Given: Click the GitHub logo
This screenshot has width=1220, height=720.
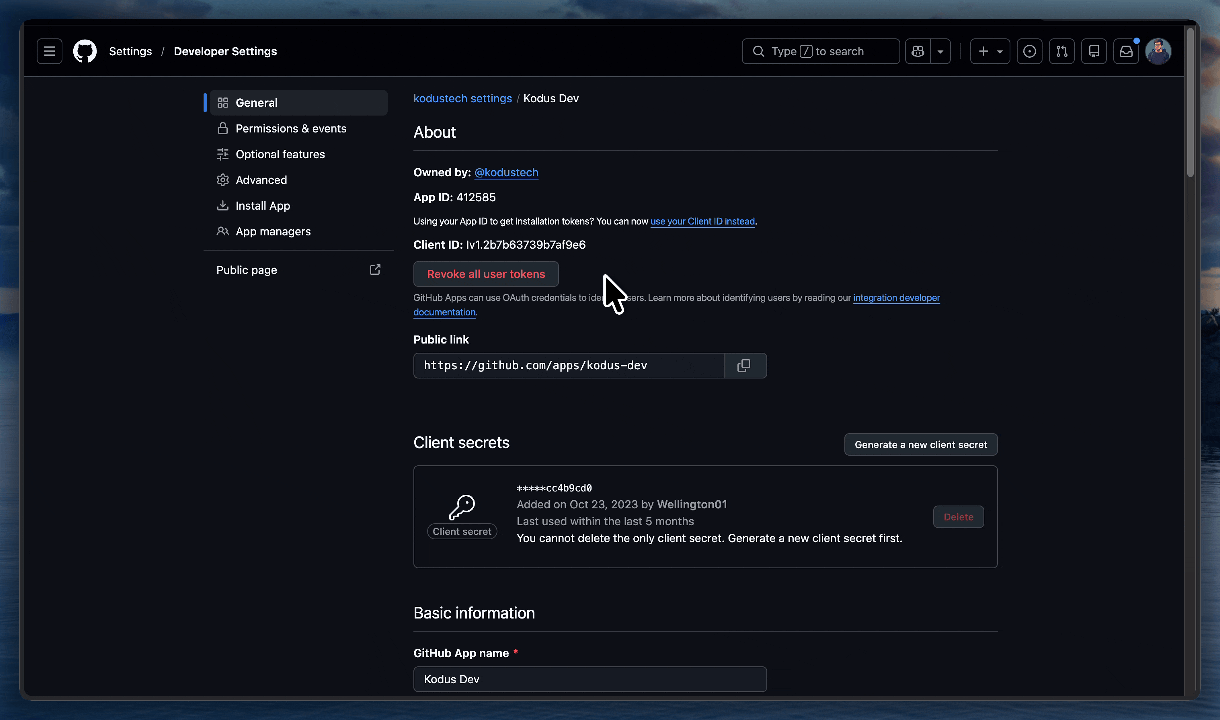Looking at the screenshot, I should pos(85,51).
